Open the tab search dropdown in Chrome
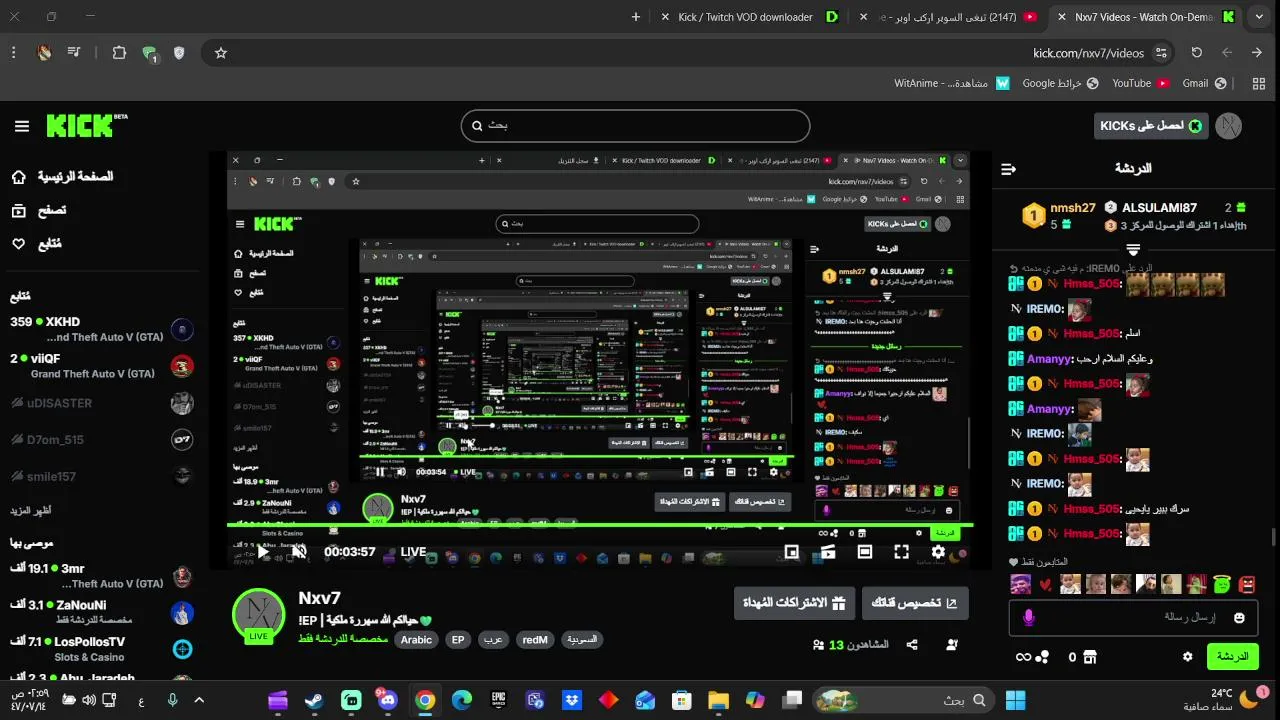This screenshot has height=720, width=1280. point(1260,17)
